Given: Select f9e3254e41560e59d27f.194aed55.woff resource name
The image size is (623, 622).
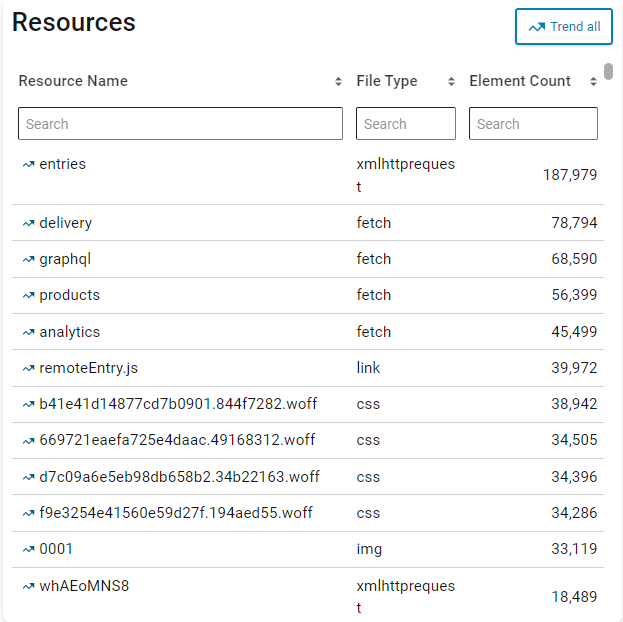Looking at the screenshot, I should click(x=176, y=513).
